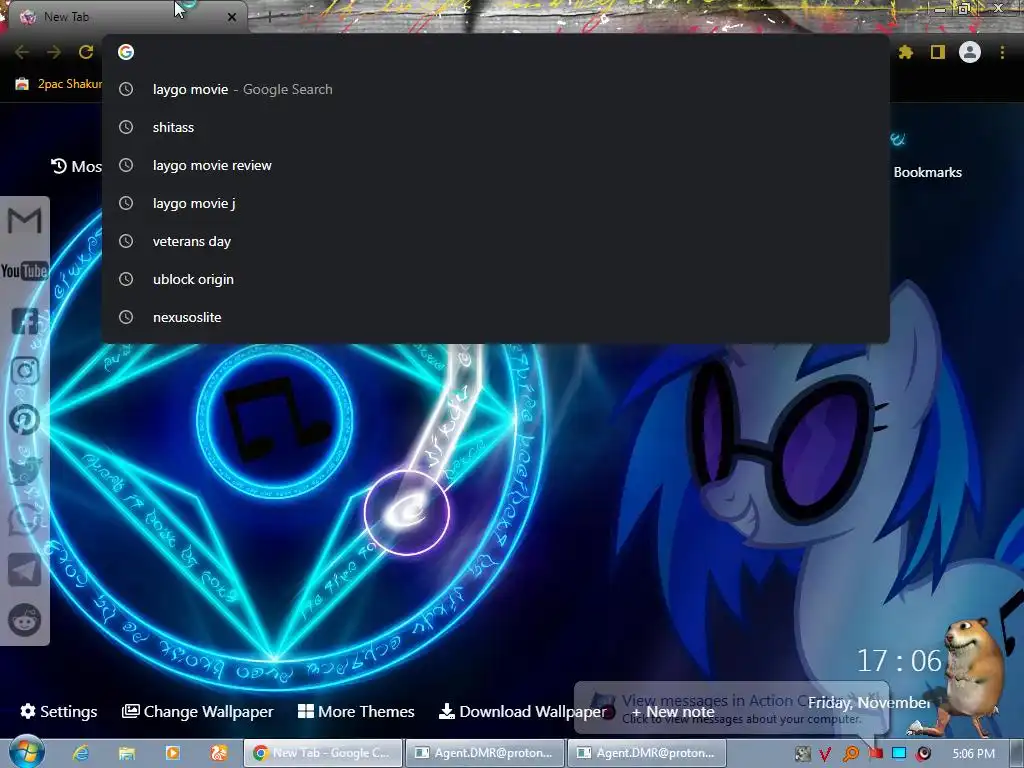1024x768 pixels.
Task: Click the Windows Start orb
Action: coord(26,752)
